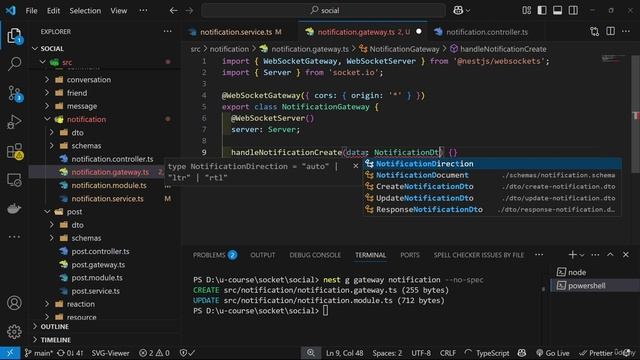
Task: Create a new terminal with plus
Action: click(572, 255)
